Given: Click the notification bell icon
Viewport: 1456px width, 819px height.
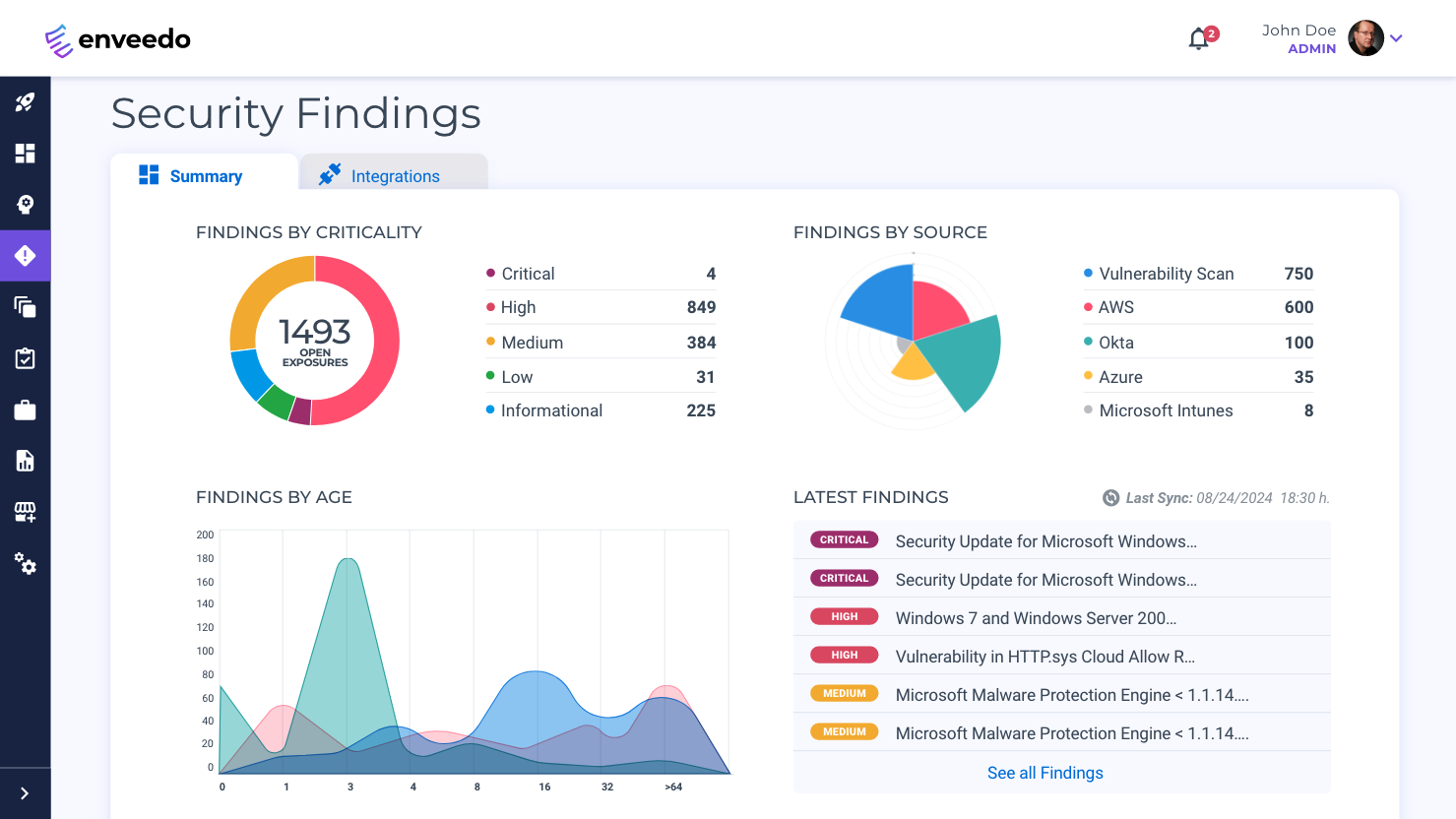Looking at the screenshot, I should pyautogui.click(x=1198, y=39).
